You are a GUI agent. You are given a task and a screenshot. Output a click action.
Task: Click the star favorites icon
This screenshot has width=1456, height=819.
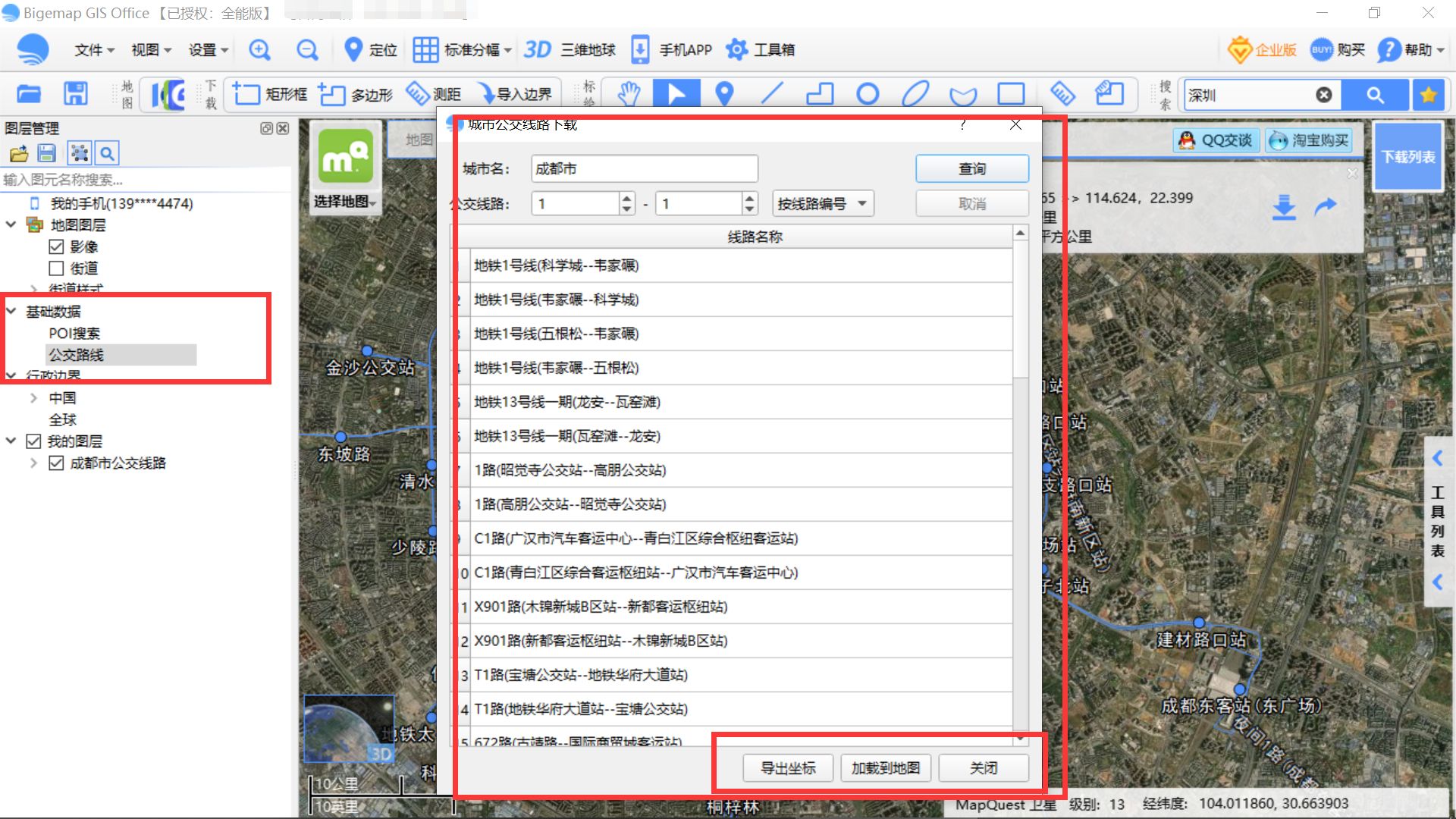tap(1429, 95)
